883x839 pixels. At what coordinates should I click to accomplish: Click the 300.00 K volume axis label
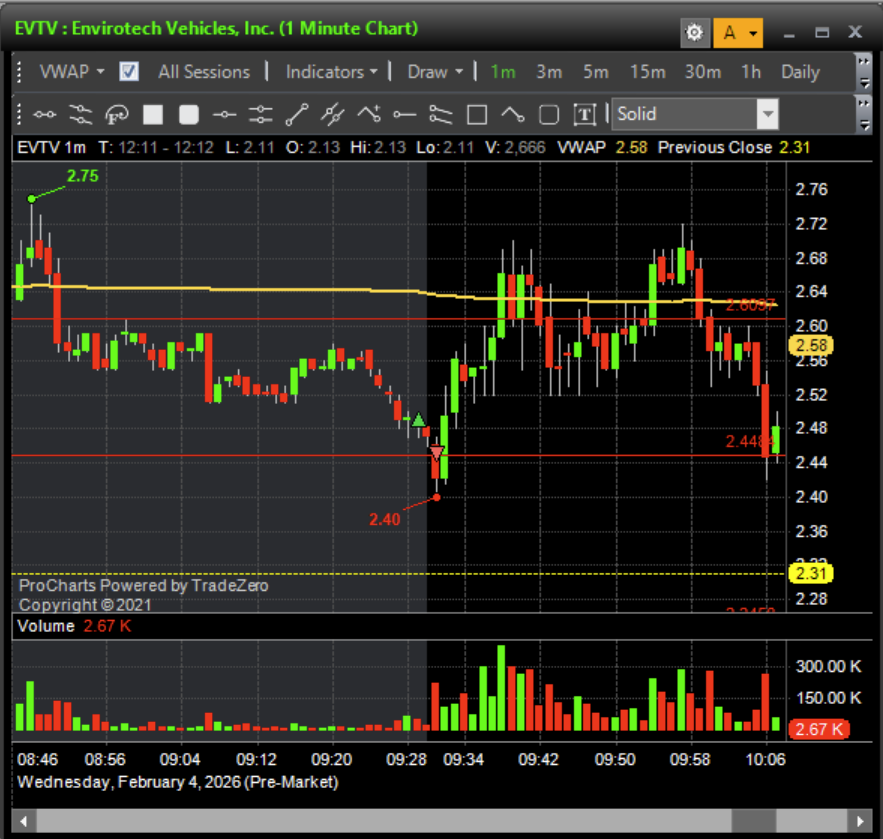[x=828, y=666]
